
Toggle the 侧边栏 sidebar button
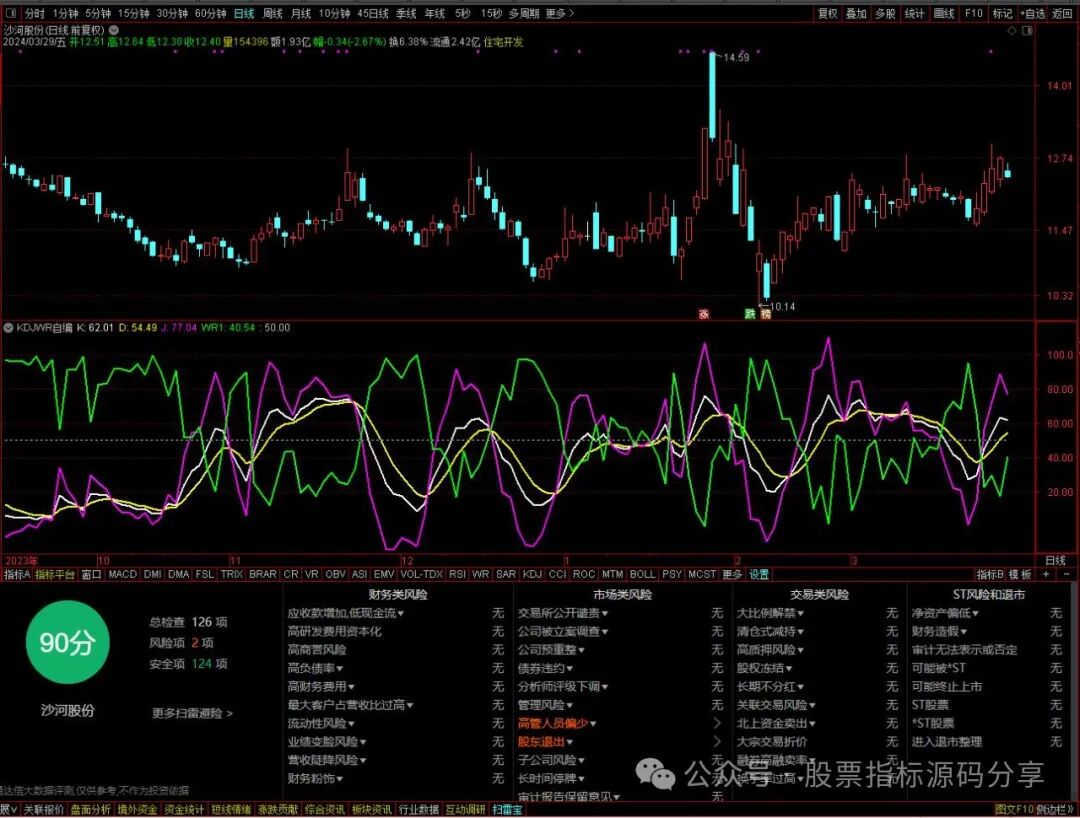pos(1053,810)
